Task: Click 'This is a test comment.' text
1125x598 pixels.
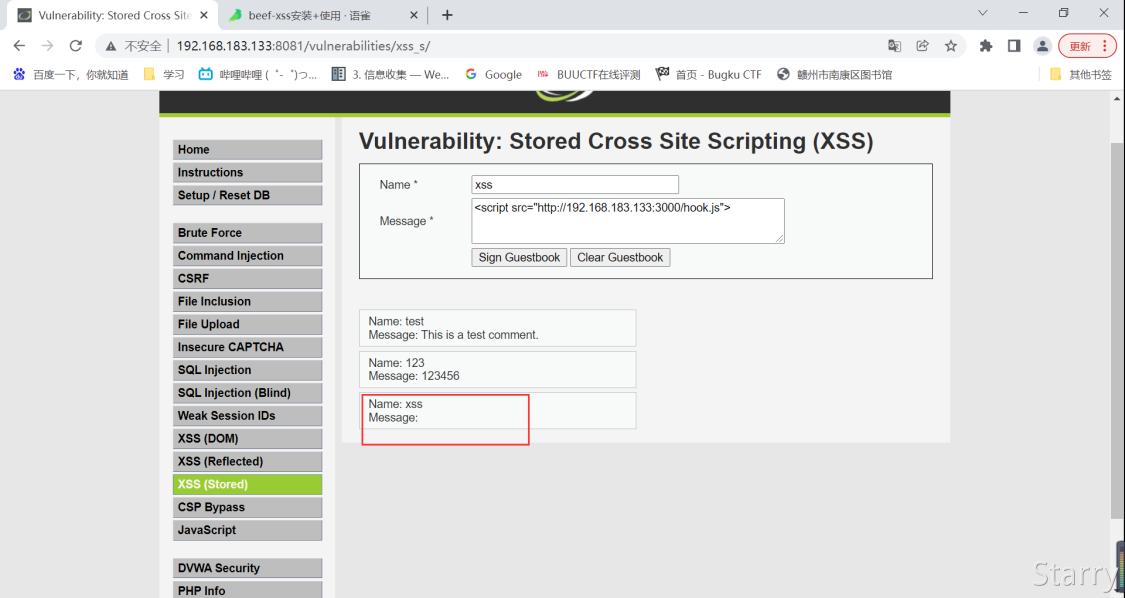Action: (x=479, y=335)
